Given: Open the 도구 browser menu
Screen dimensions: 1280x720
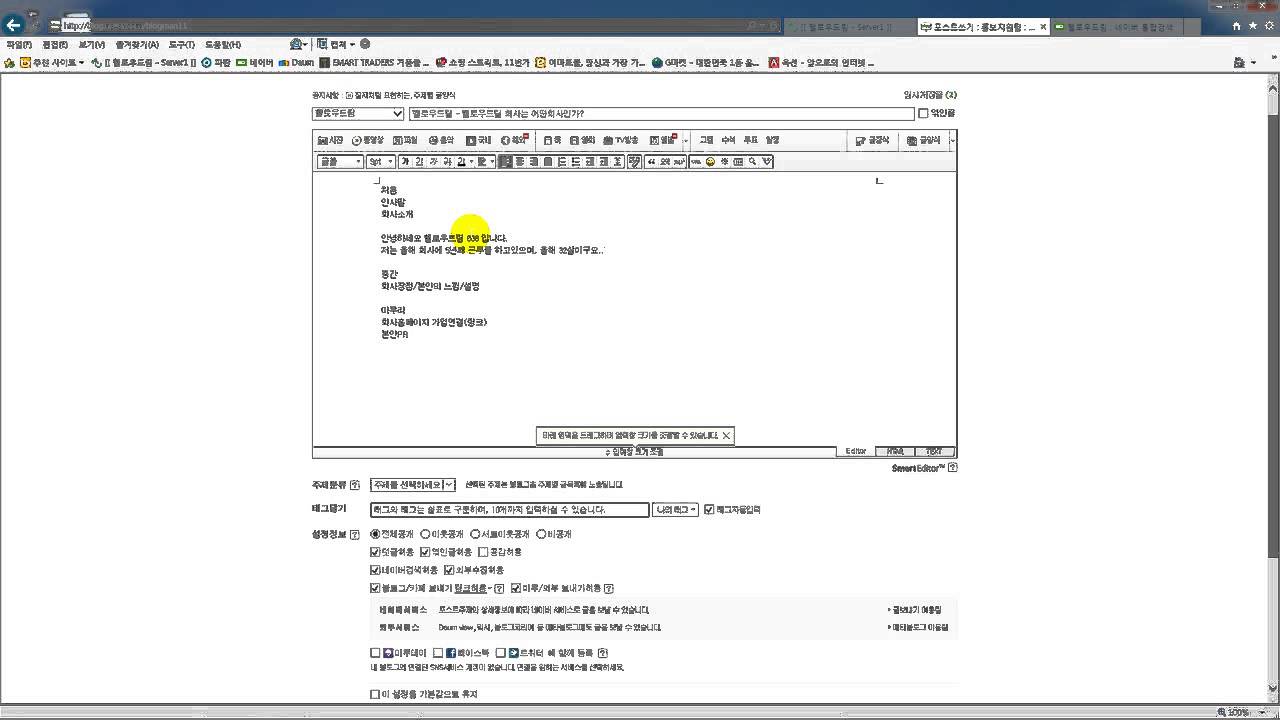Looking at the screenshot, I should coord(182,45).
